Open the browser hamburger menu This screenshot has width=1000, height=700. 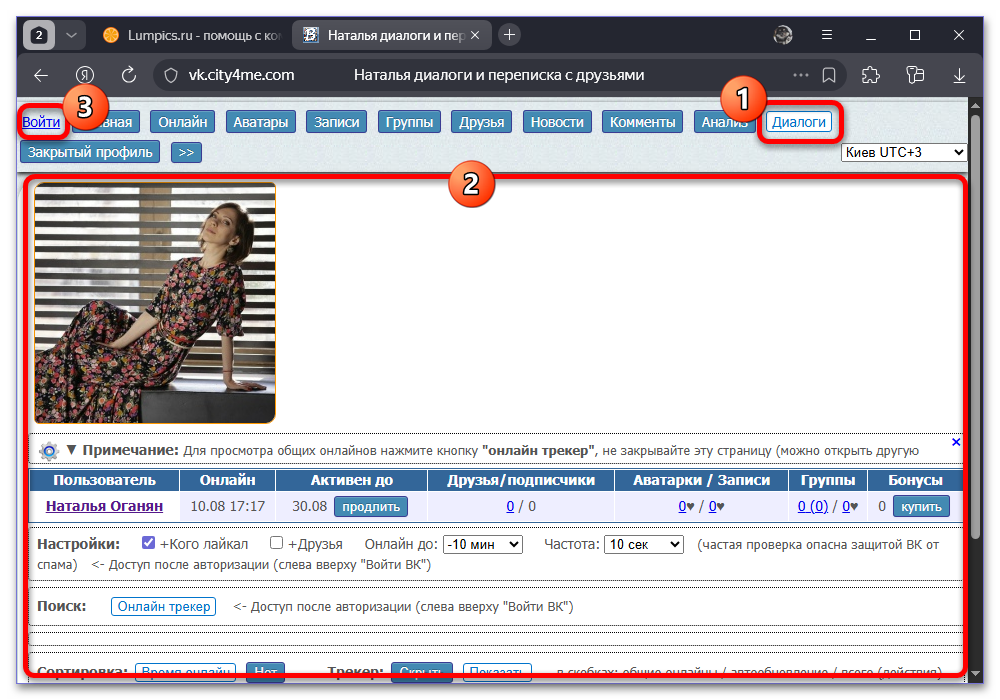coord(827,35)
